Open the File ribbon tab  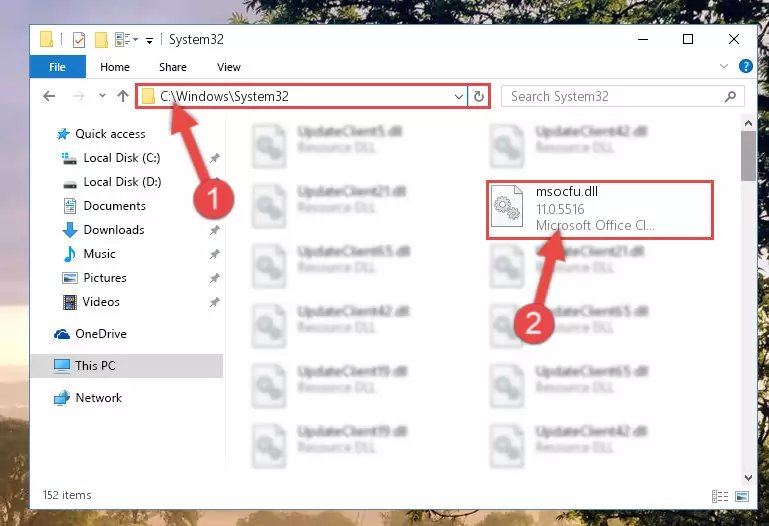(57, 67)
